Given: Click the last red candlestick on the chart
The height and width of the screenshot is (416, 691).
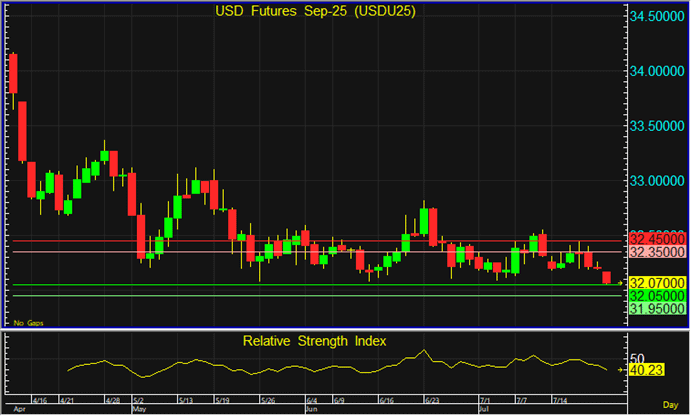Looking at the screenshot, I should tap(607, 276).
